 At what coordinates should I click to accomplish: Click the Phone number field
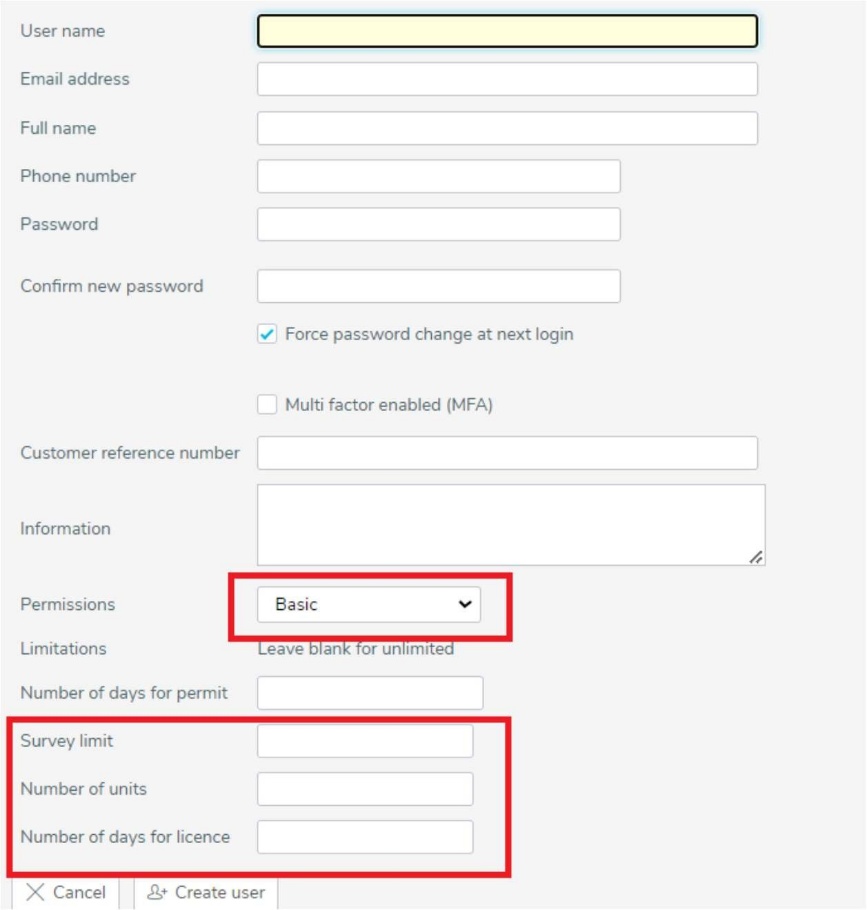(x=438, y=176)
